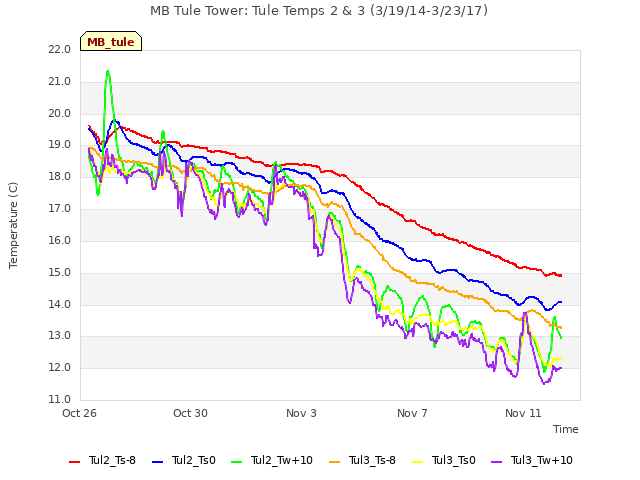Click the end of the blue curve
This screenshot has height=480, width=640.
(x=561, y=302)
